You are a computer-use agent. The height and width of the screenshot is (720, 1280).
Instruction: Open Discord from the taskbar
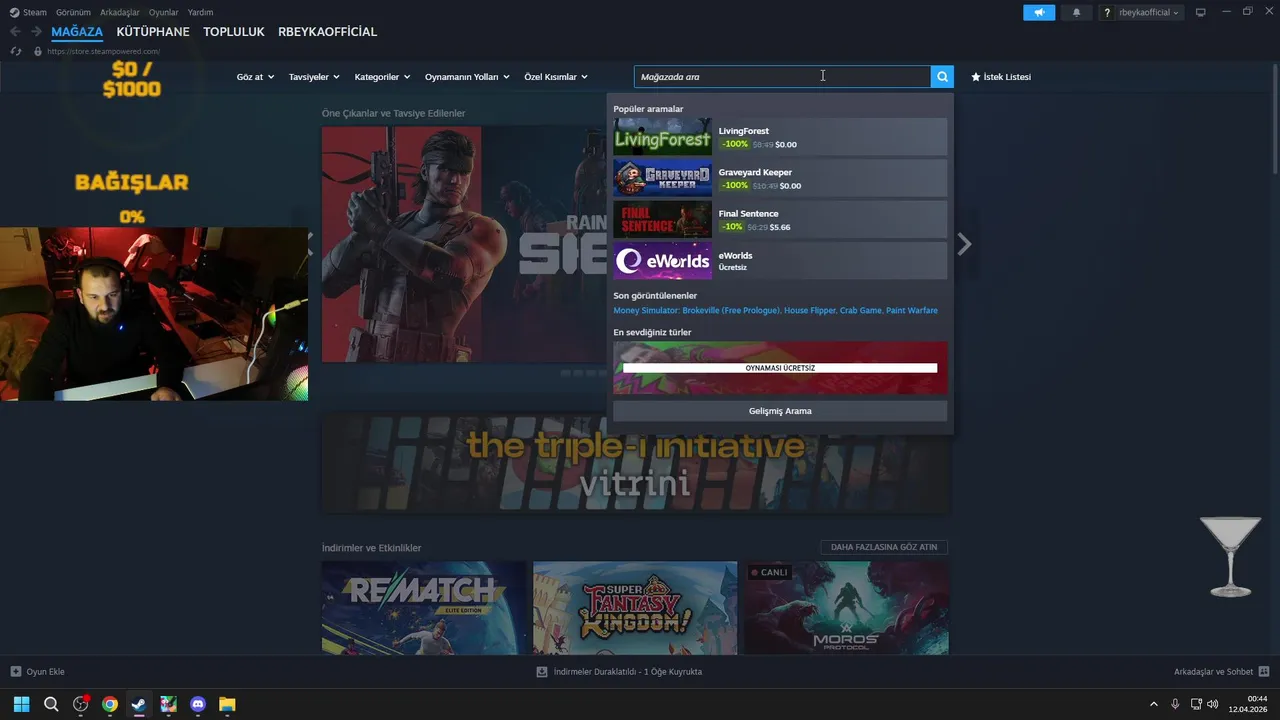198,704
